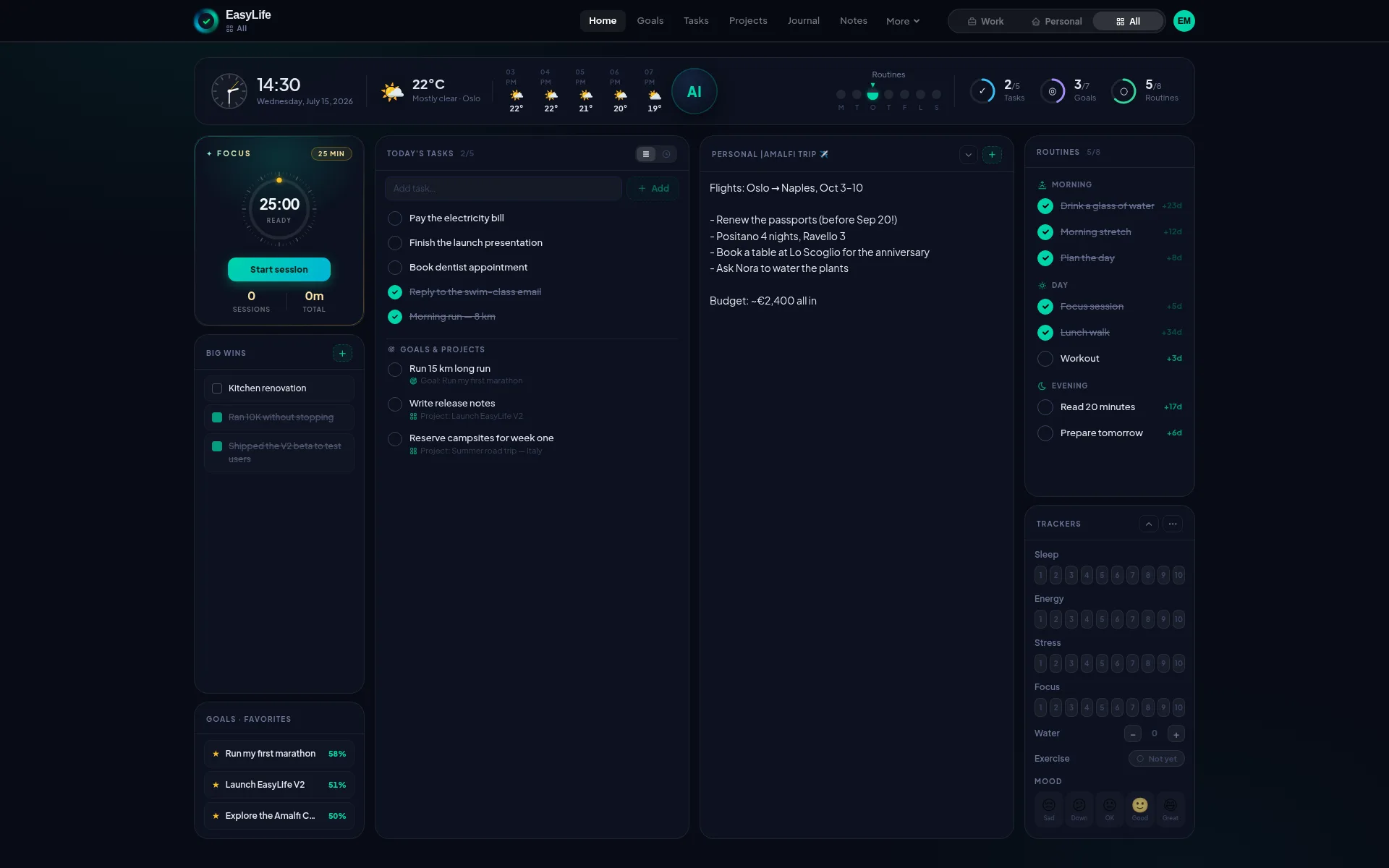1389x868 pixels.
Task: Open the More menu dropdown
Action: (903, 21)
